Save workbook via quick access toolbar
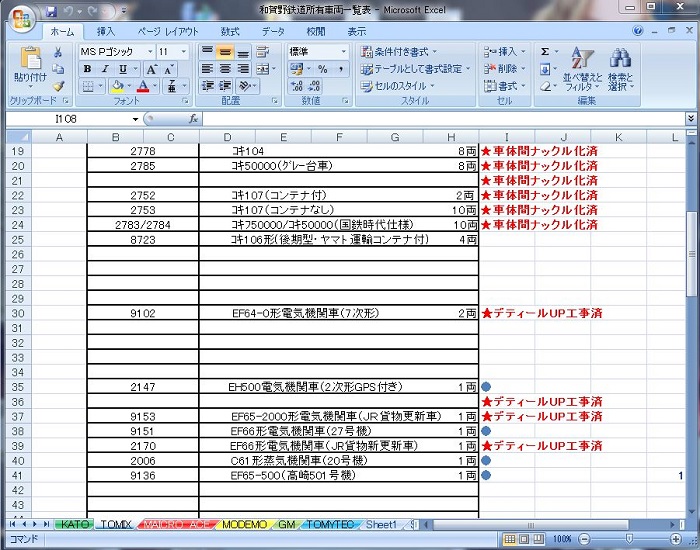700x550 pixels. point(51,11)
